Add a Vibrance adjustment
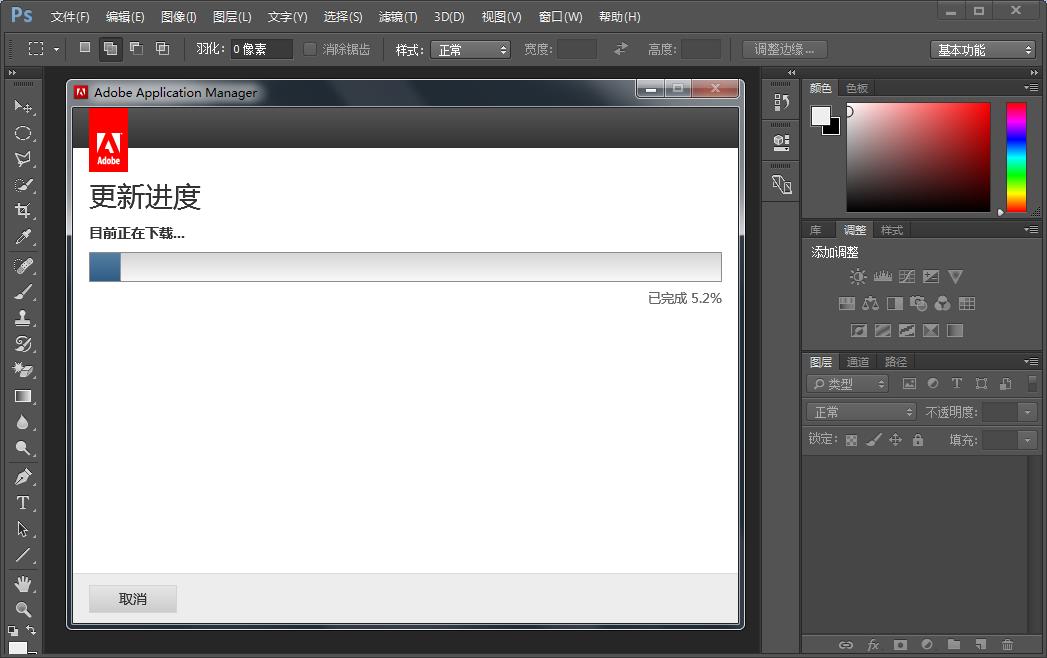Viewport: 1047px width, 658px height. [955, 277]
